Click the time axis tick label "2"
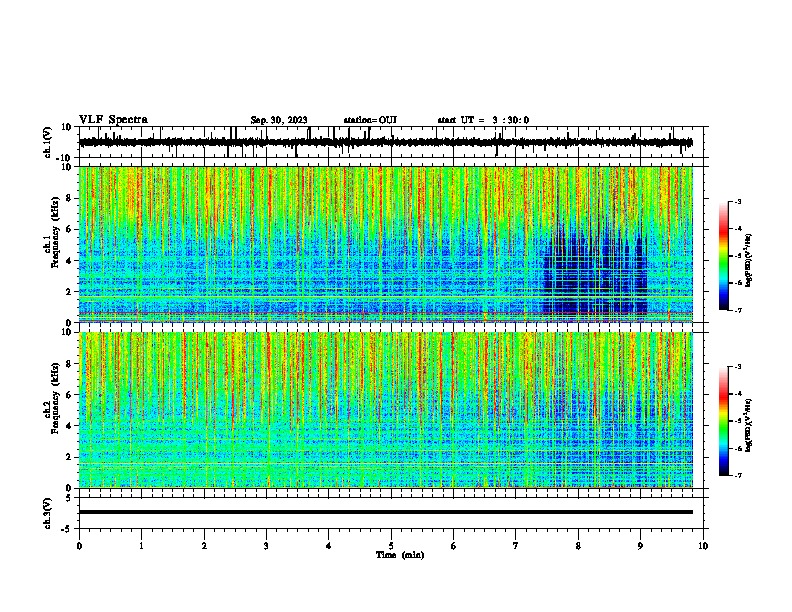792x612 pixels. point(204,546)
